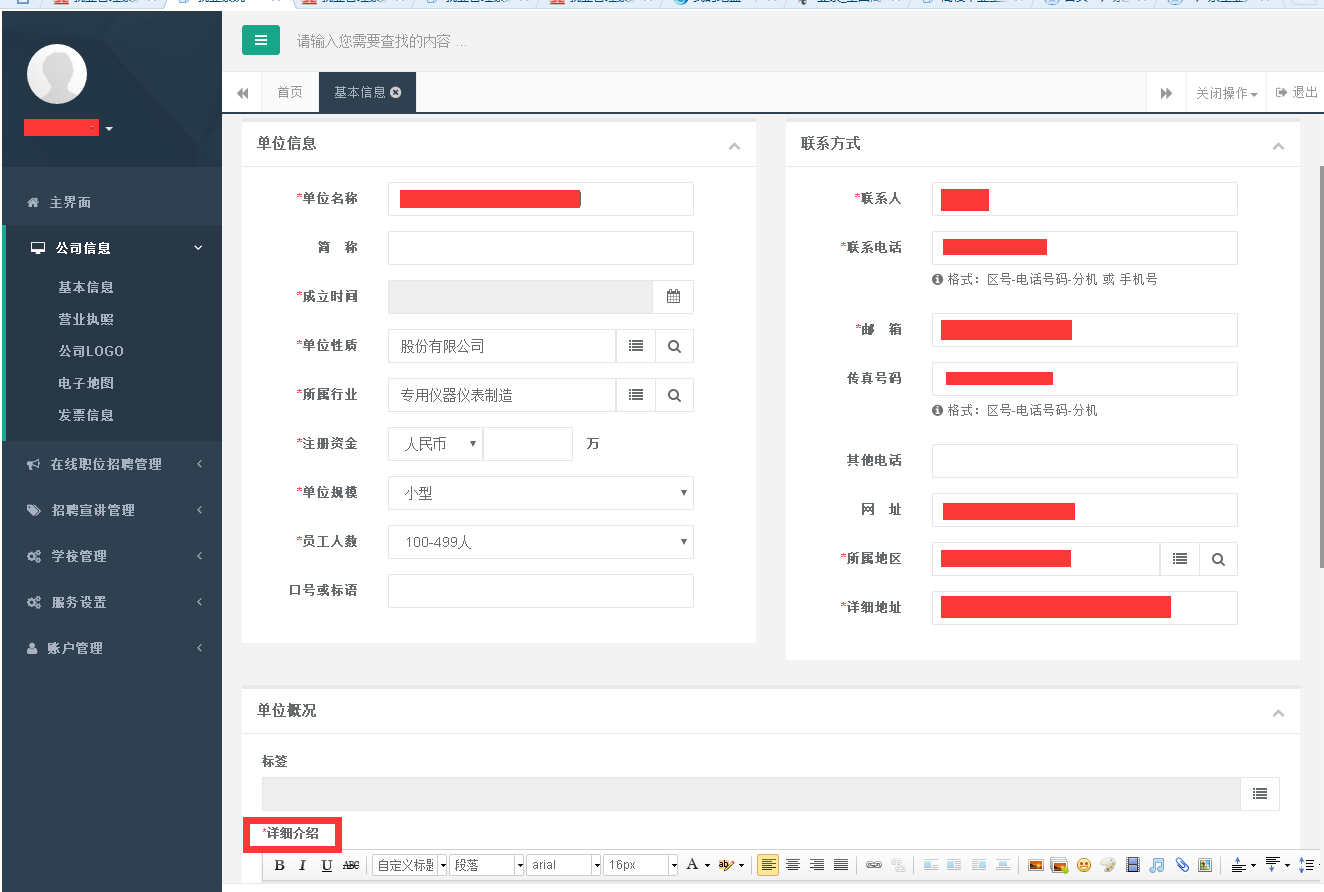This screenshot has width=1324, height=892.
Task: Select the 基本信息 tab
Action: 360,92
